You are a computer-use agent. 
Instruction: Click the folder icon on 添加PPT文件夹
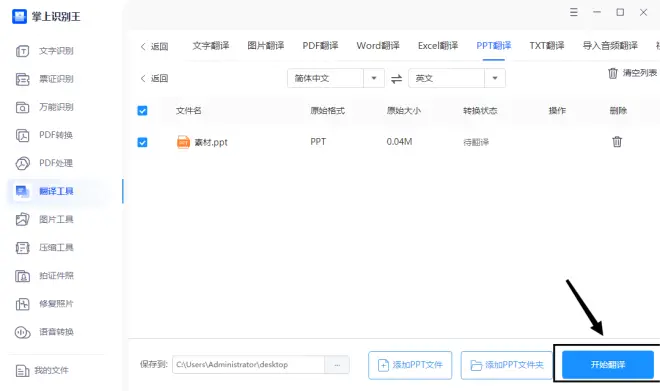(x=476, y=365)
